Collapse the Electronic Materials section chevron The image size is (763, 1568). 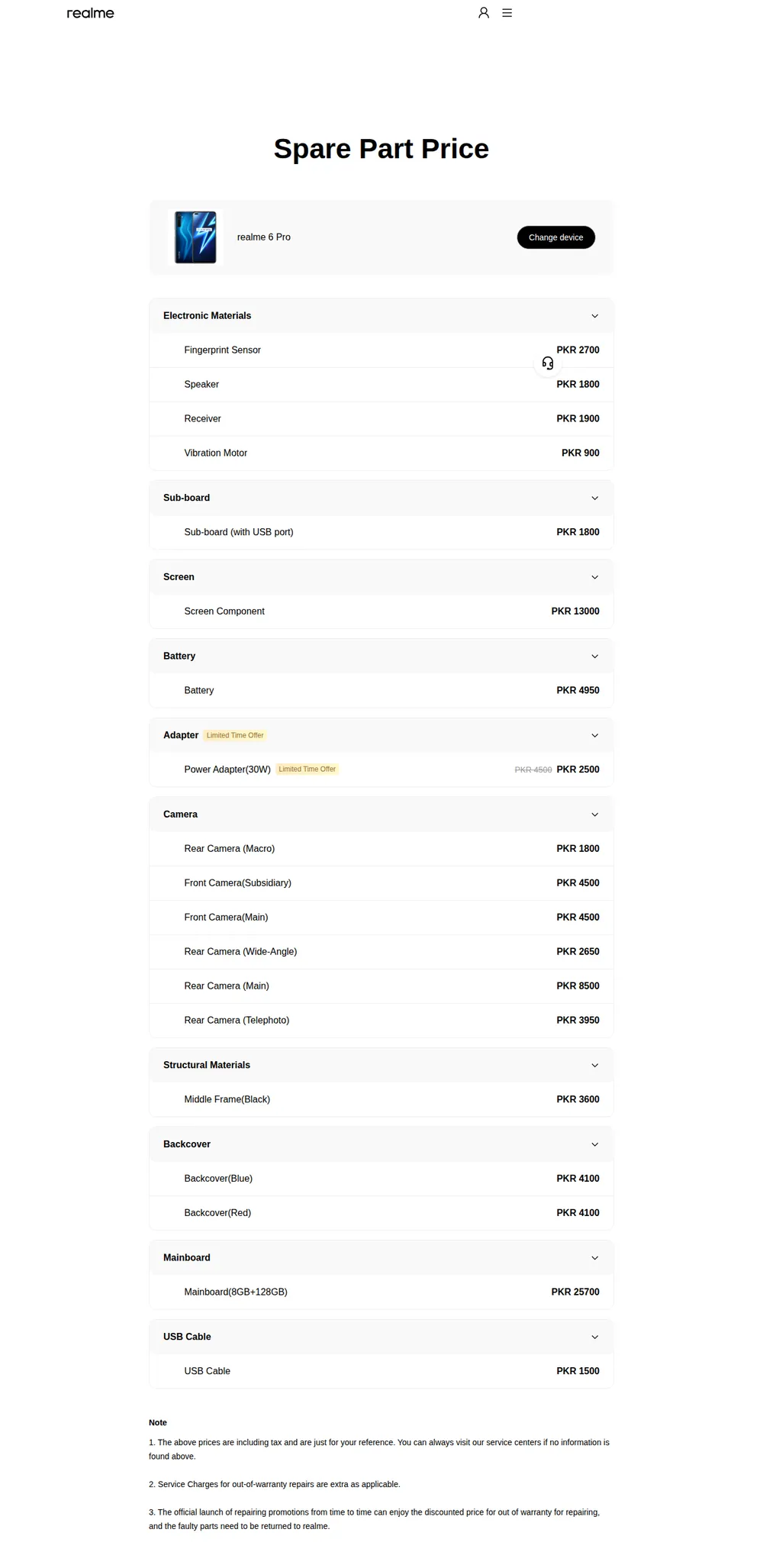click(595, 316)
